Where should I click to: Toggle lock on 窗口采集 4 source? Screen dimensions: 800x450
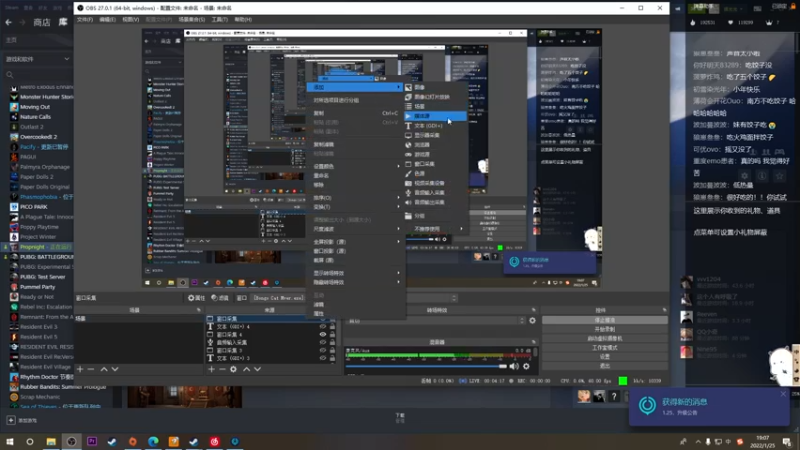[x=333, y=335]
